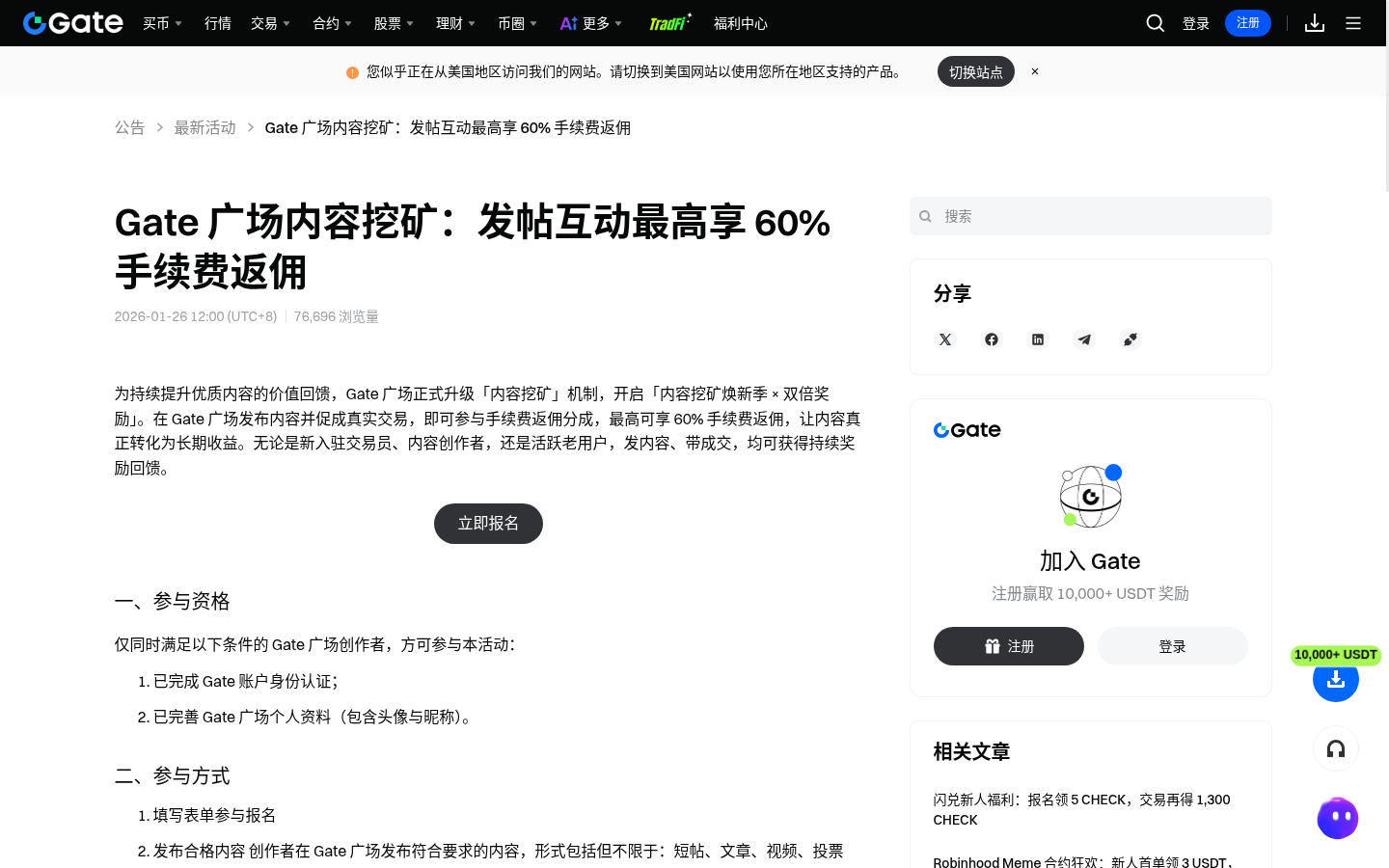Share article on X (Twitter)
Screen dimensions: 1389x868
pyautogui.click(x=945, y=339)
